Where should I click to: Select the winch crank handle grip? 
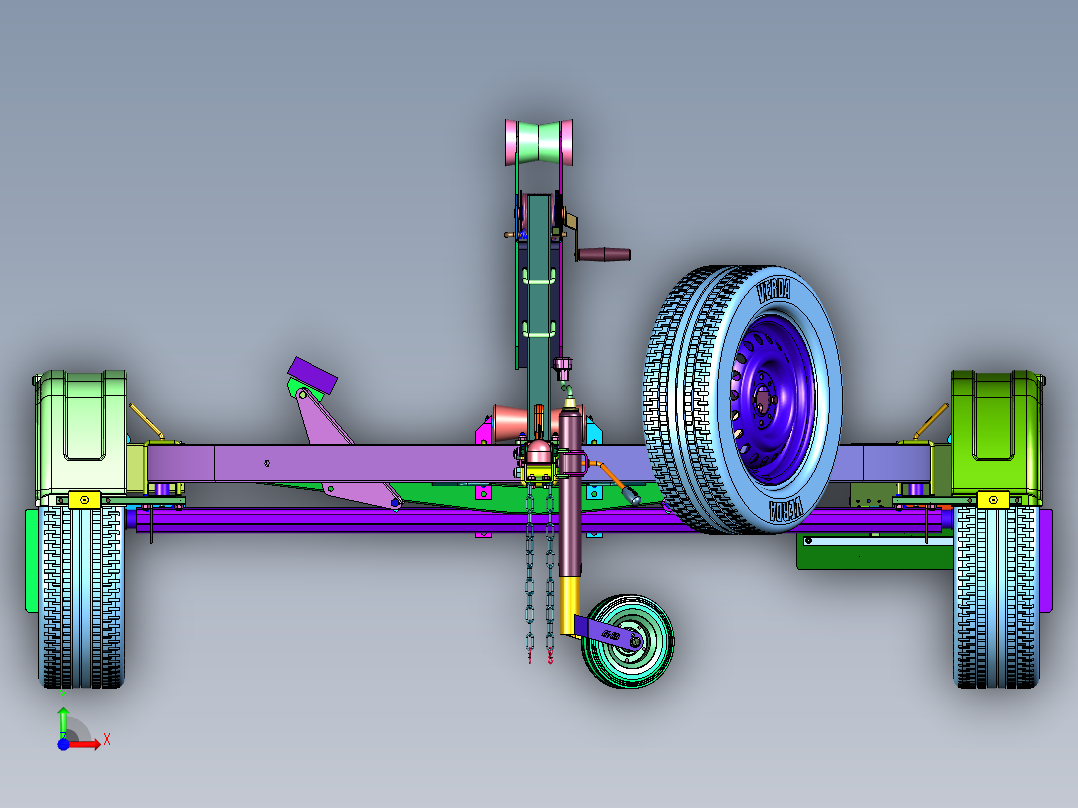click(604, 254)
